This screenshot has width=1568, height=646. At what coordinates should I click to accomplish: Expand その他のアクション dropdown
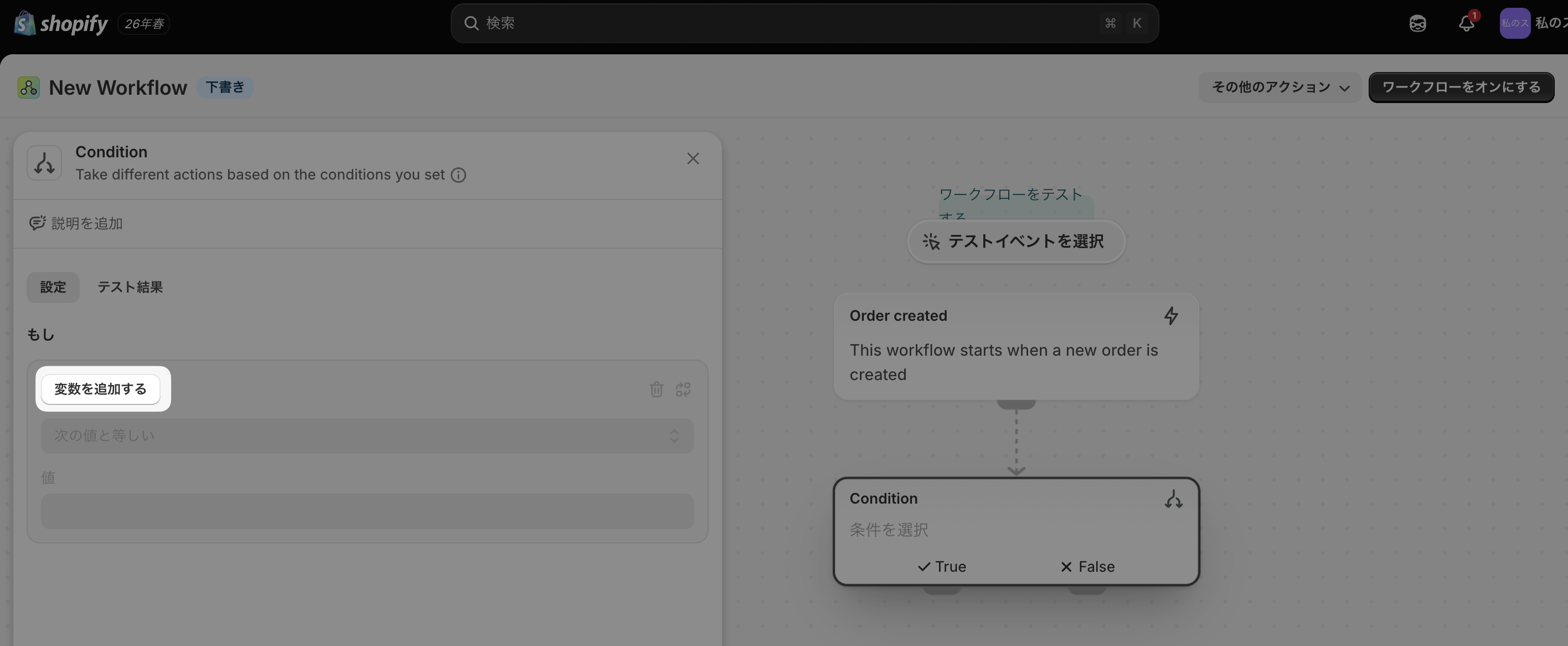click(x=1280, y=88)
